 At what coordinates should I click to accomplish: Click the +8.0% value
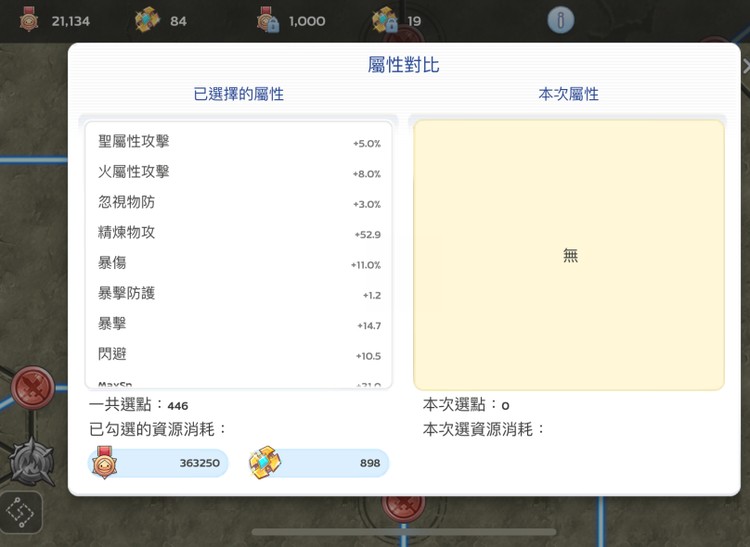pos(367,174)
